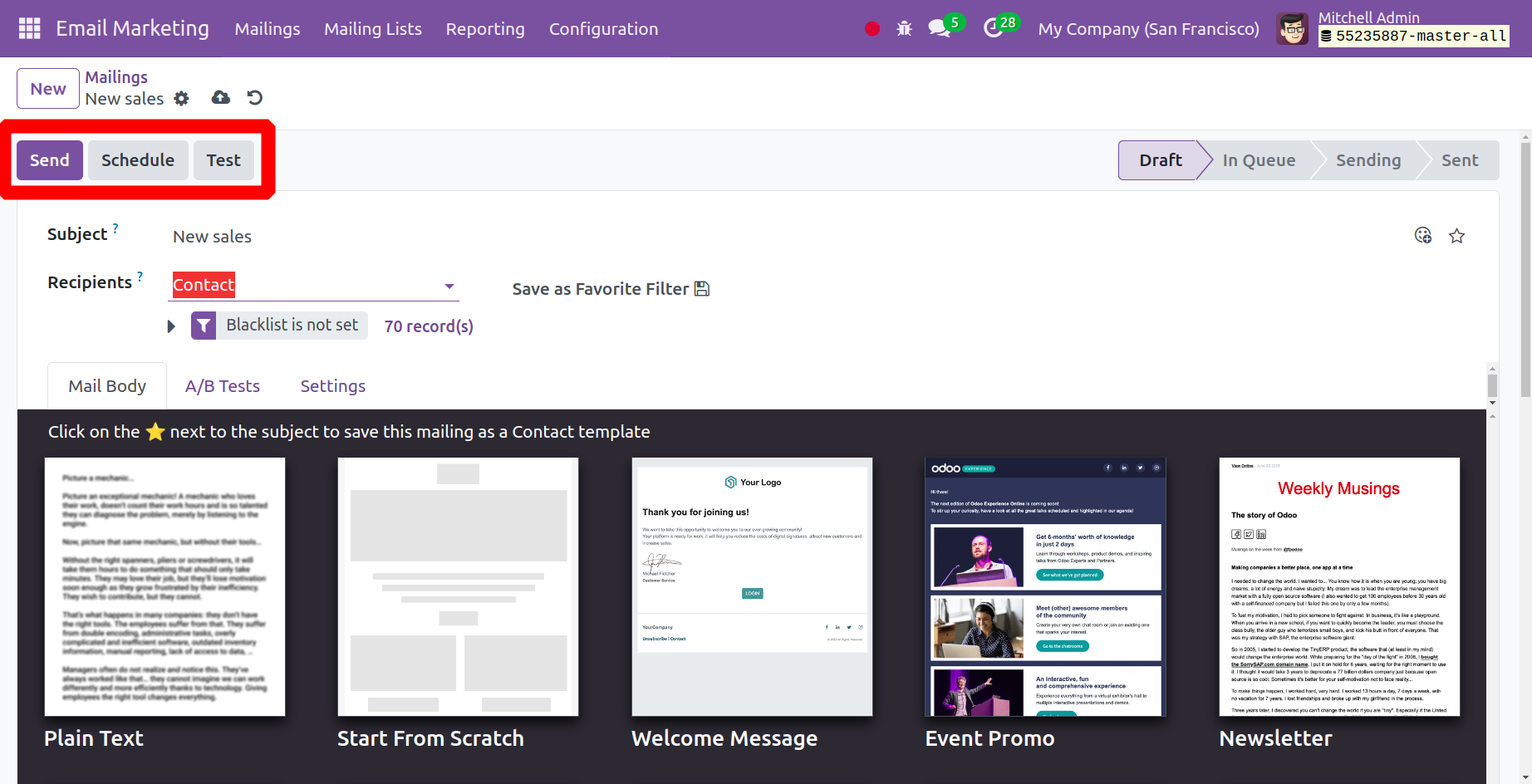Save record with cloud upload icon

[220, 98]
